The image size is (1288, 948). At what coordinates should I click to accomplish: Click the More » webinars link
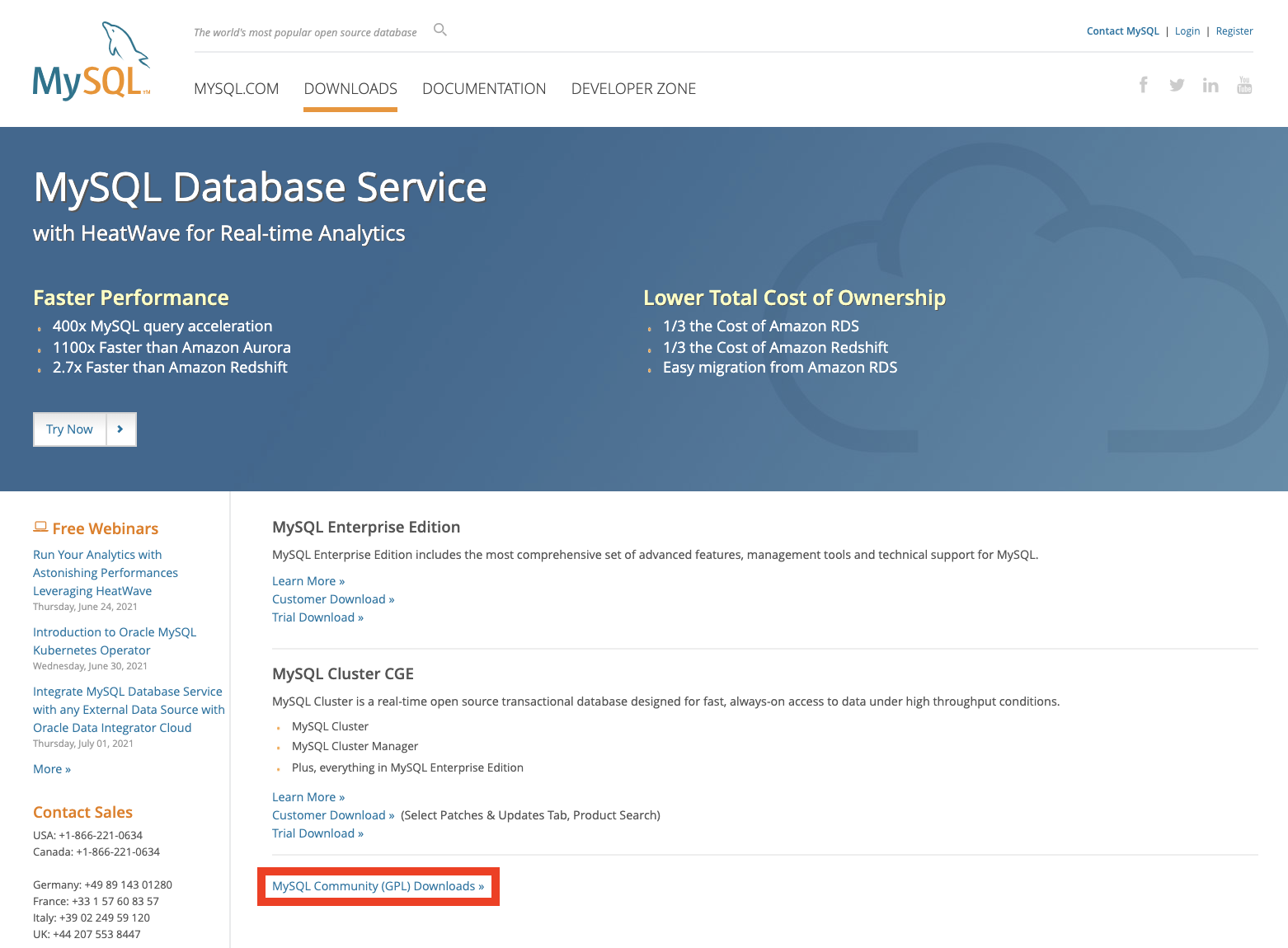pyautogui.click(x=52, y=769)
